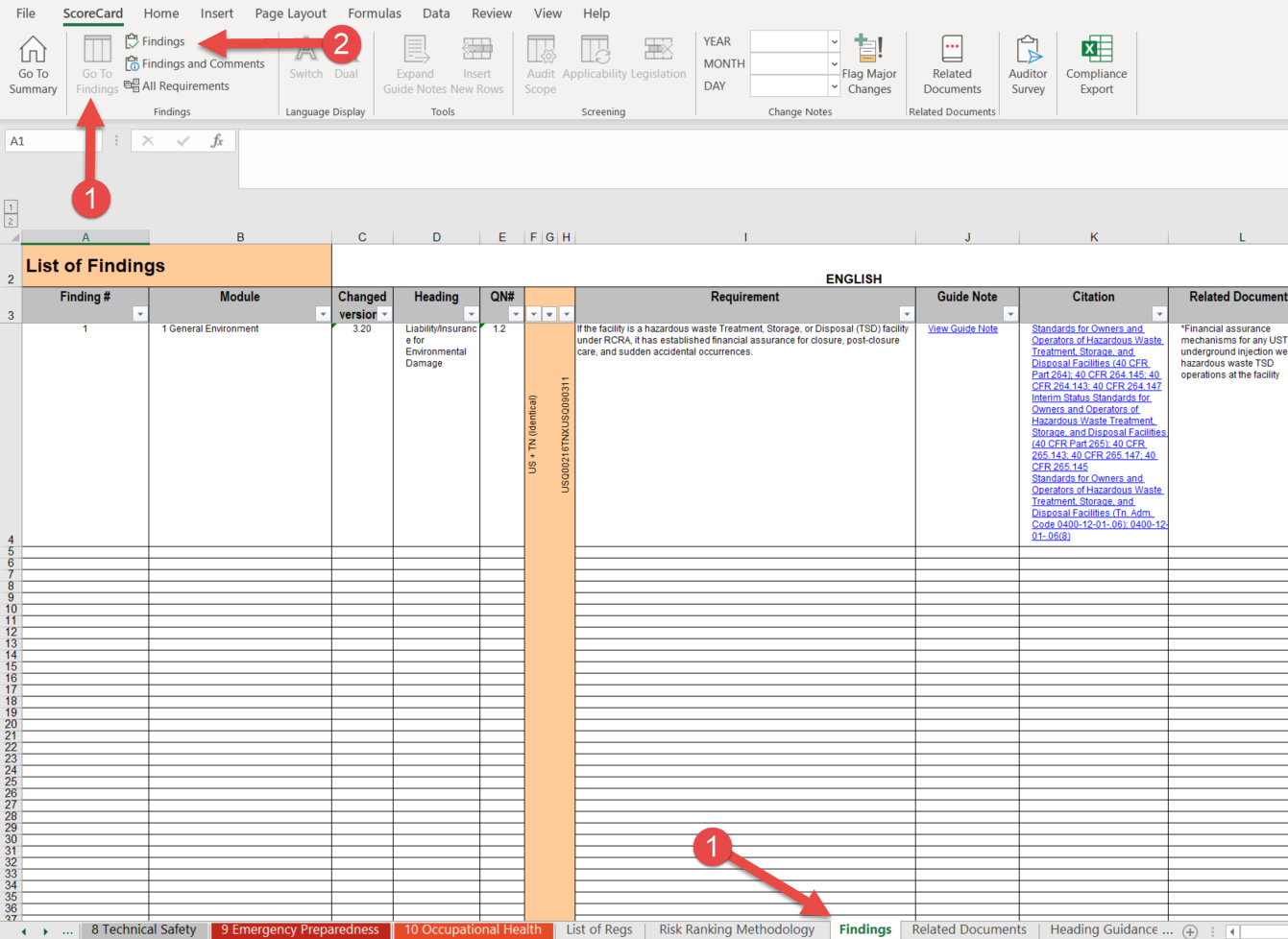Open the Review ribbon tab
1288x939 pixels.
(x=491, y=13)
